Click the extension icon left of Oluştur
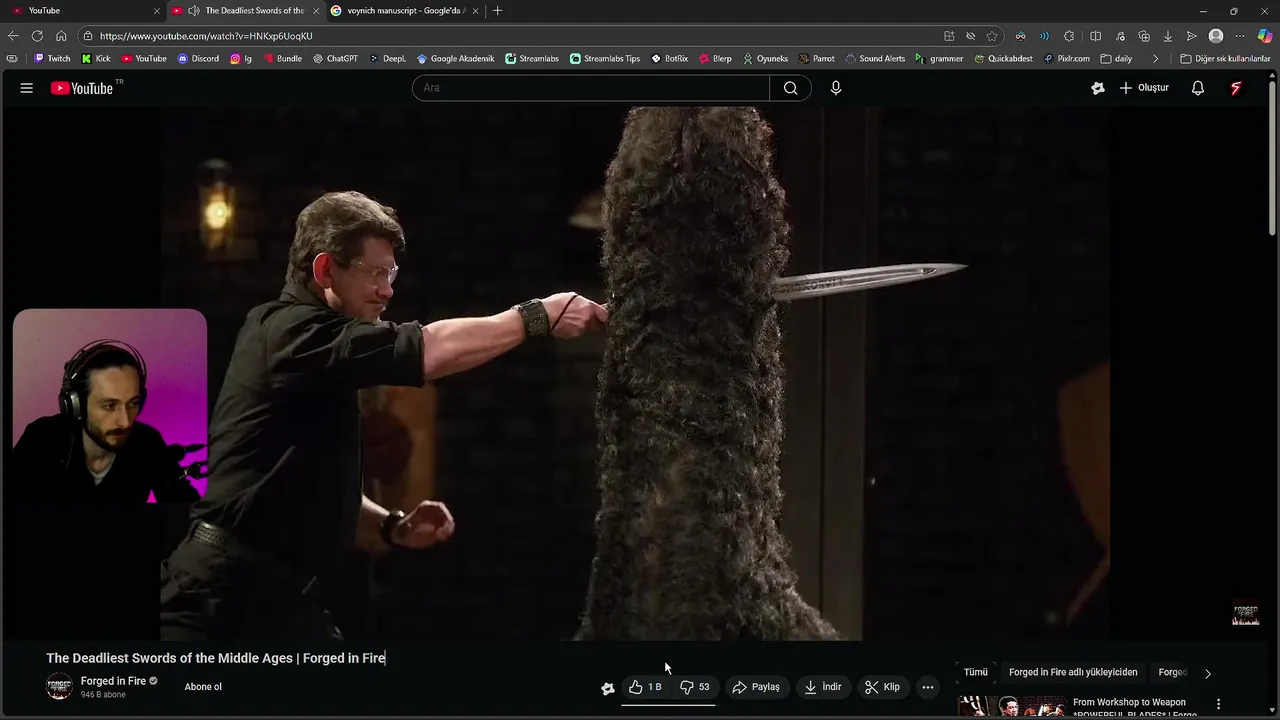Screen dimensions: 1280x720 pyautogui.click(x=1098, y=88)
